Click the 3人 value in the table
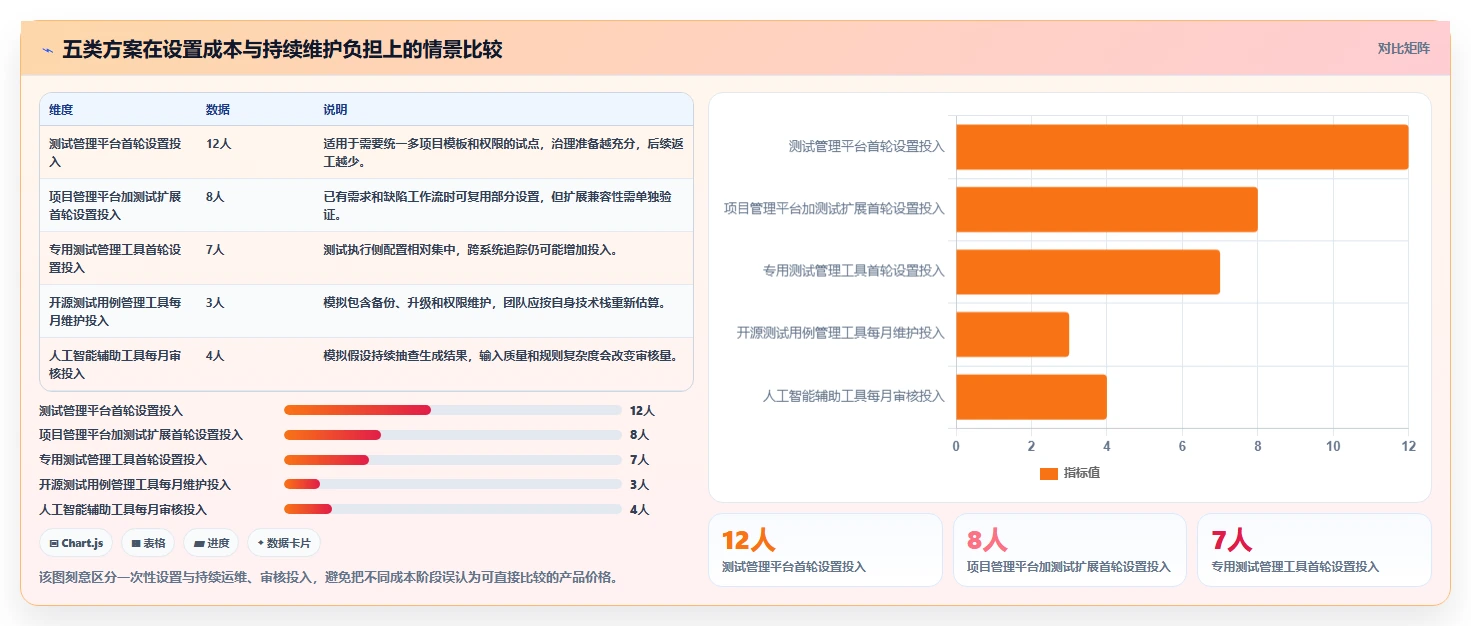Viewport: 1471px width, 626px height. pos(215,303)
